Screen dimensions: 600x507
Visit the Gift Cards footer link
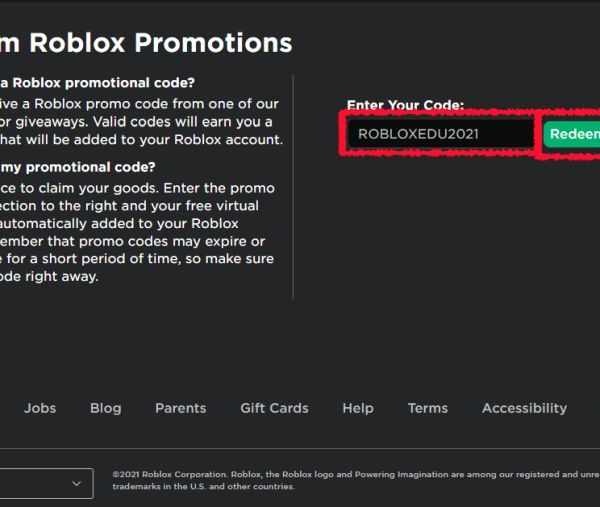pos(274,408)
